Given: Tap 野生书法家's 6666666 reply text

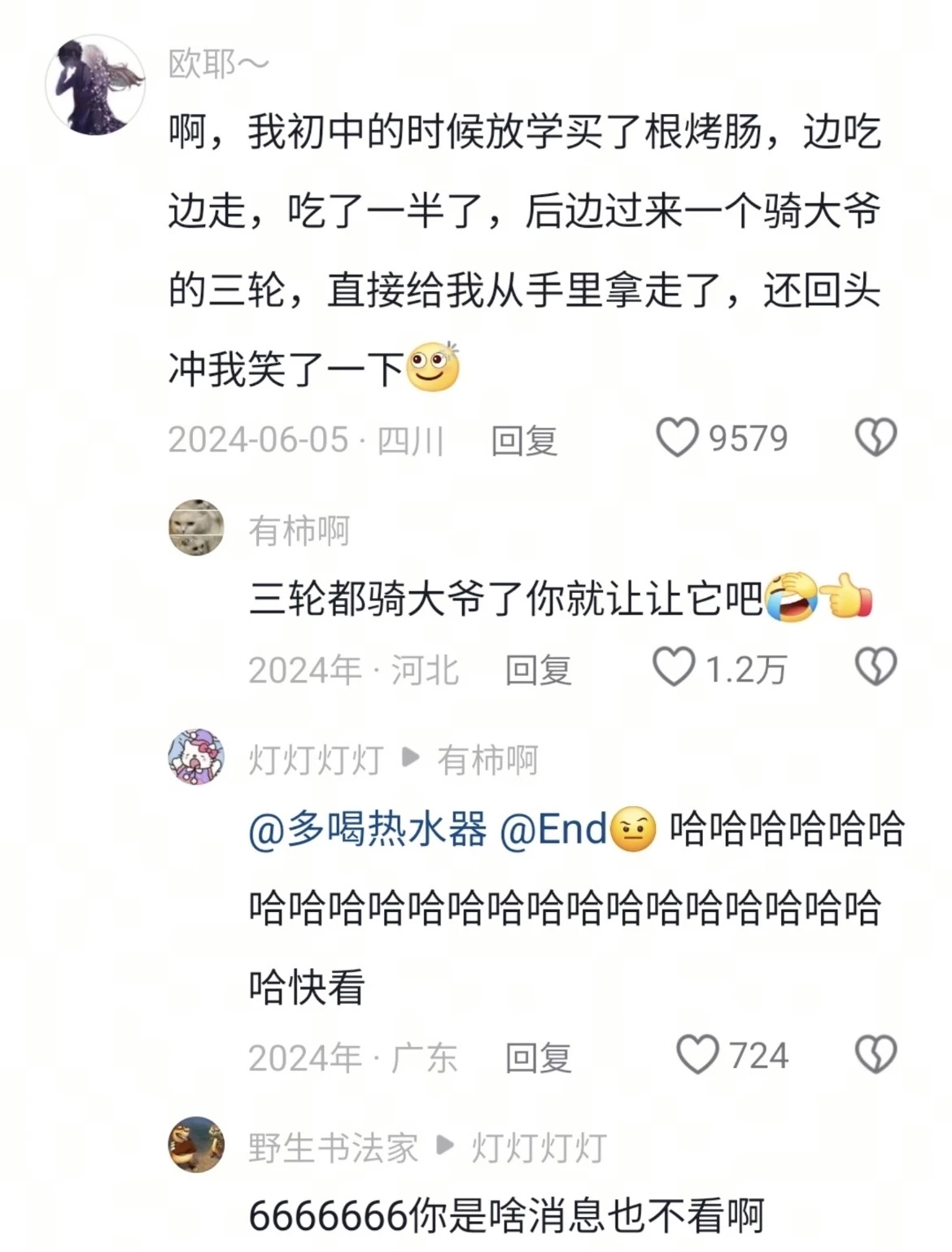Looking at the screenshot, I should click(506, 1216).
